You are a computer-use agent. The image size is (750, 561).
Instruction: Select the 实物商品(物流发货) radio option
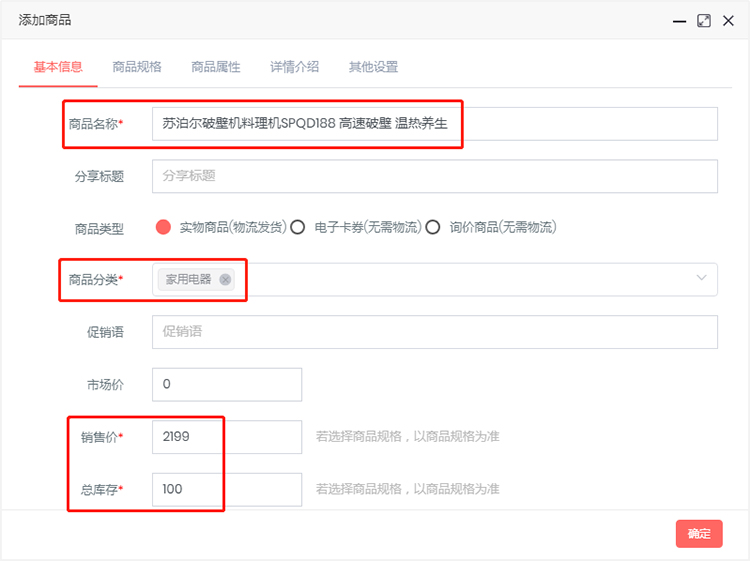coord(163,227)
